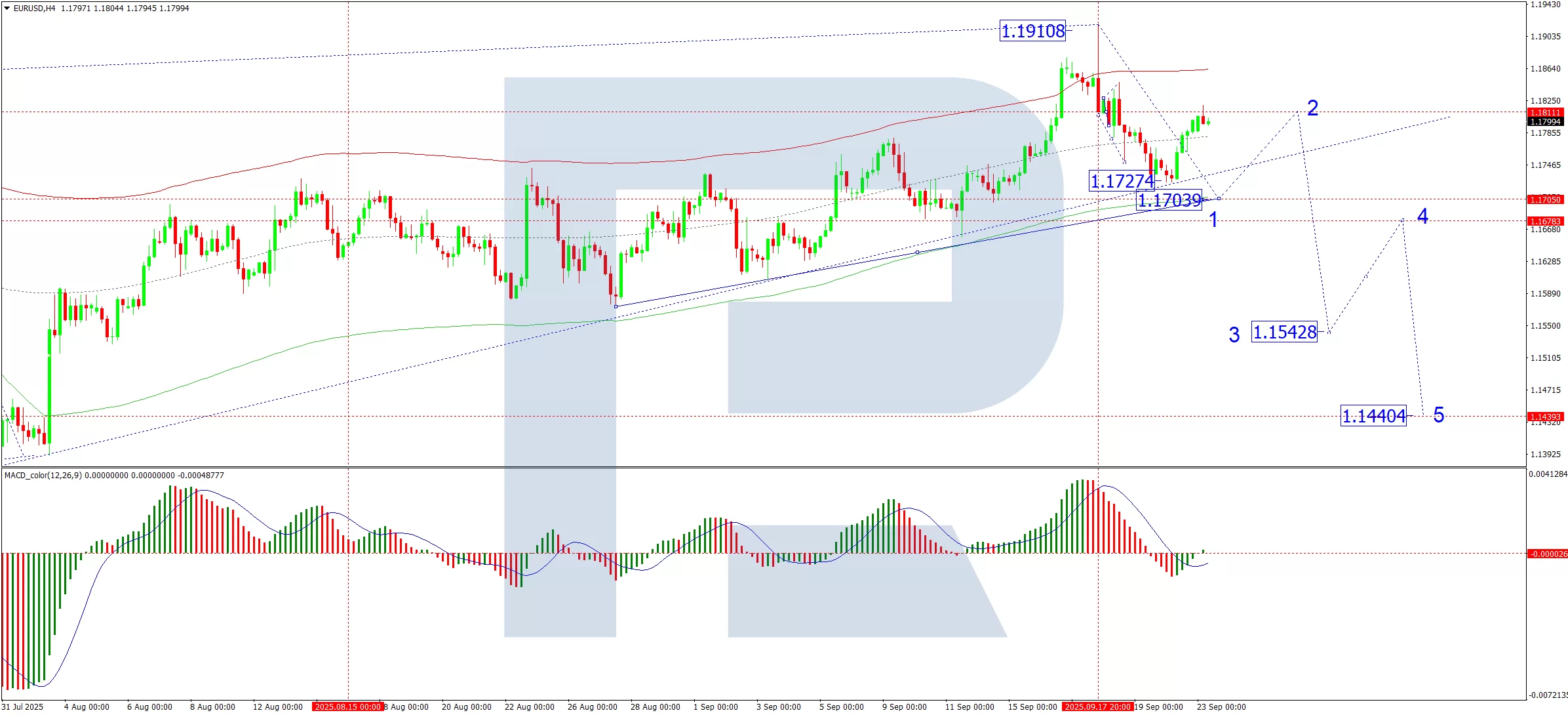The height and width of the screenshot is (715, 1568).
Task: Click 2025.09.17 20:00 date marker
Action: (x=1097, y=706)
